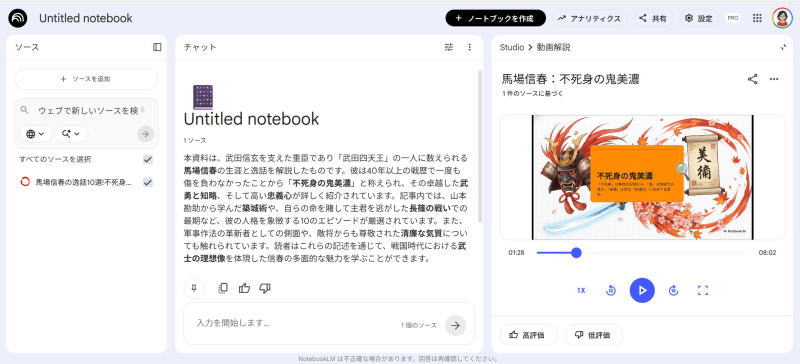Image resolution: width=800 pixels, height=364 pixels.
Task: Submit the web source search arrow
Action: (x=145, y=134)
